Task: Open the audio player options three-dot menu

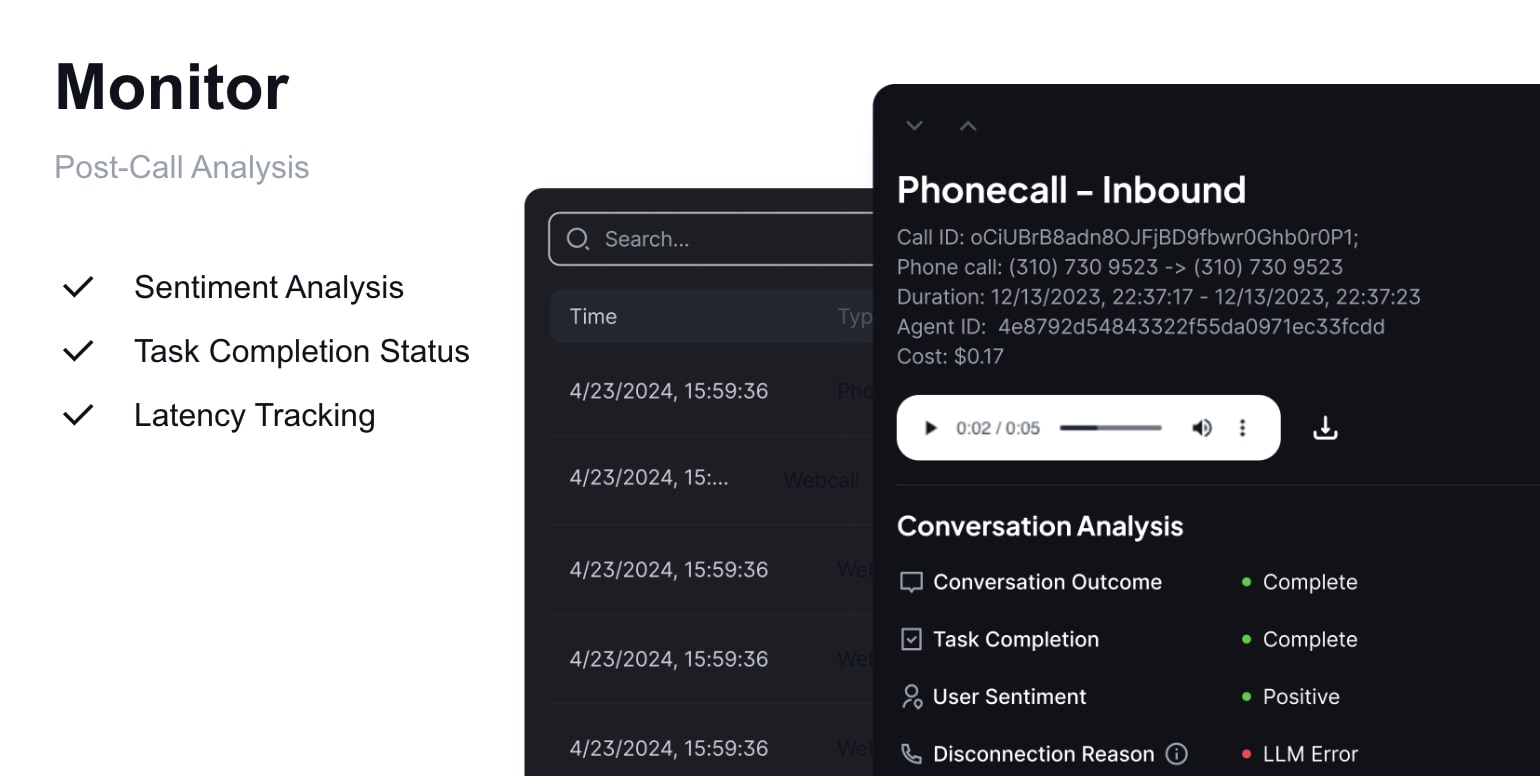Action: (1242, 427)
